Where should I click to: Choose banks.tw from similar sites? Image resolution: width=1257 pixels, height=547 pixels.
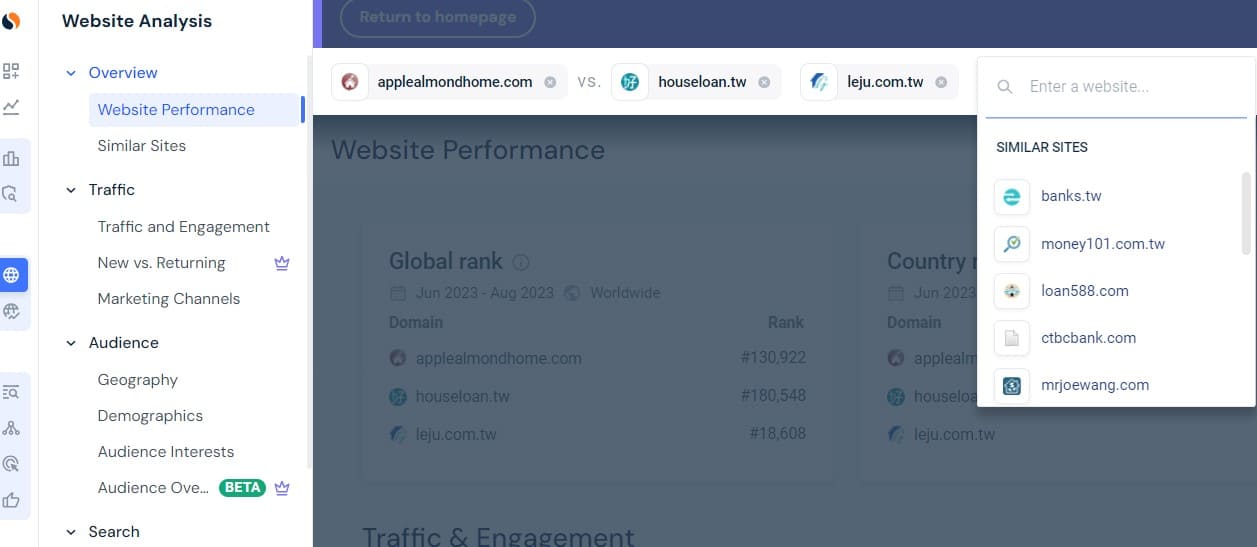1071,196
